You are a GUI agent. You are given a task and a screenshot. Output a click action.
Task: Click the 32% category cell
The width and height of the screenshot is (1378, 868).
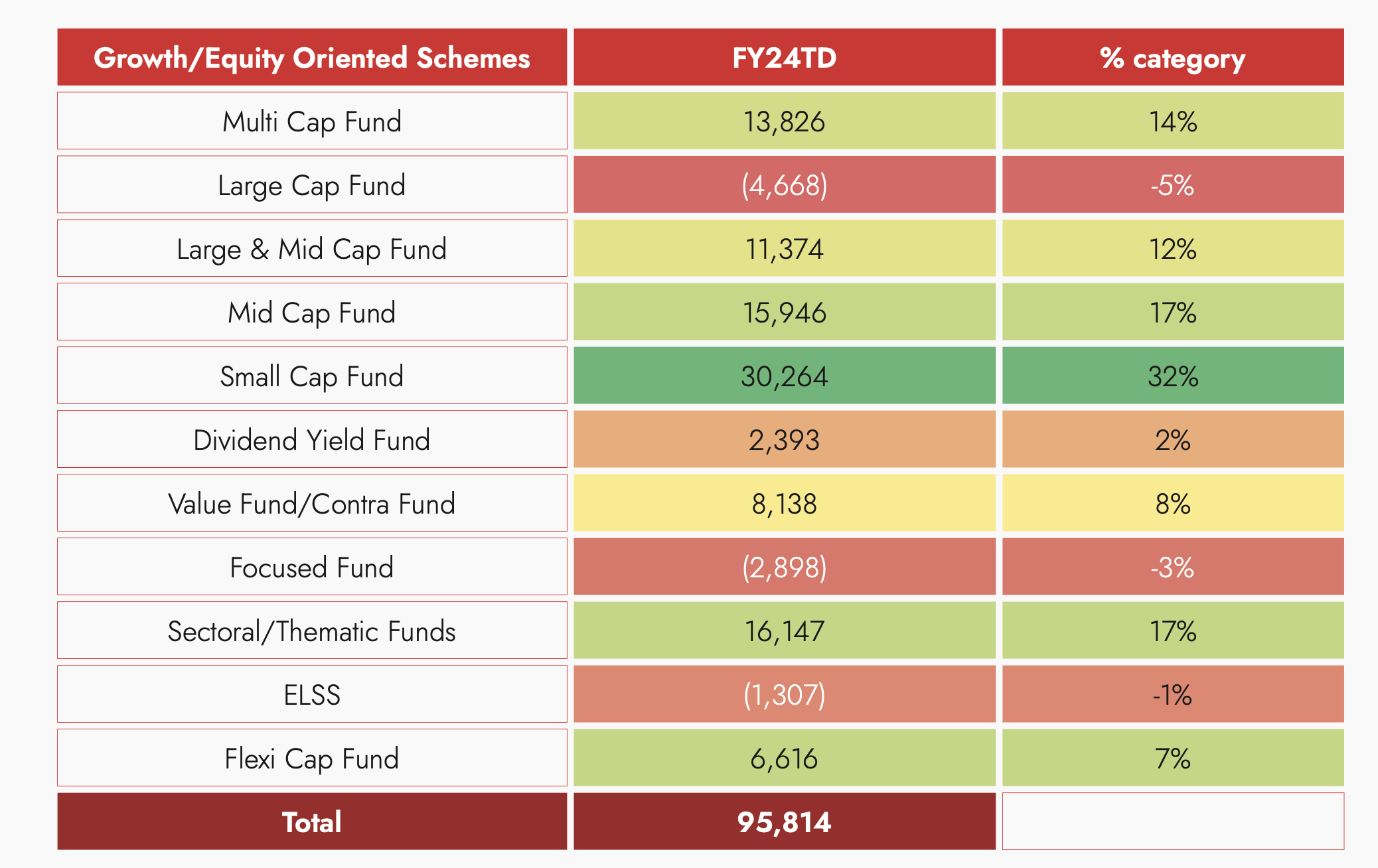pyautogui.click(x=1172, y=376)
